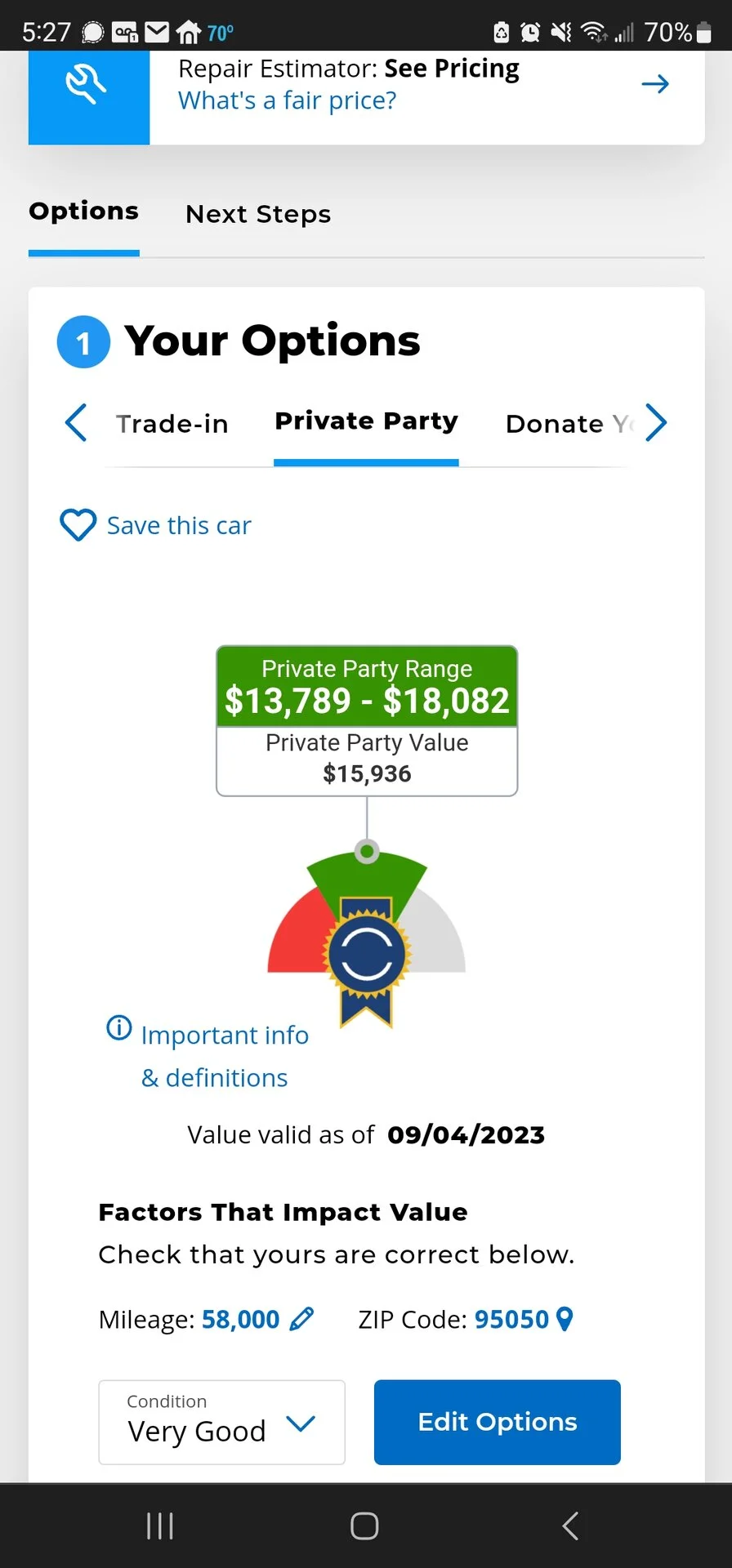Viewport: 732px width, 1568px height.
Task: Open the Condition Very Good dropdown
Action: [221, 1423]
